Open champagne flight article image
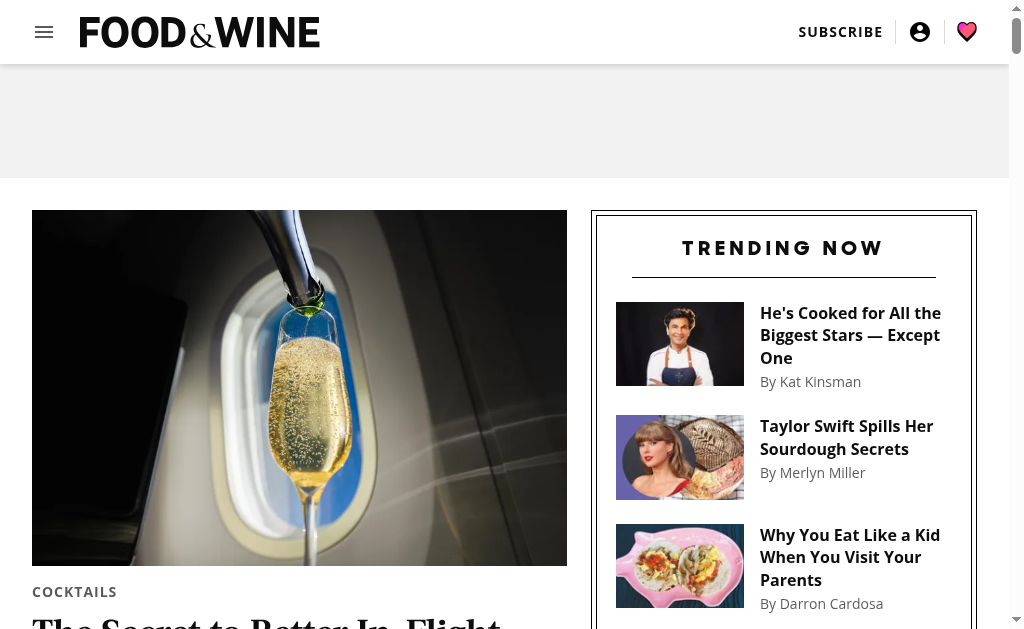 click(299, 388)
